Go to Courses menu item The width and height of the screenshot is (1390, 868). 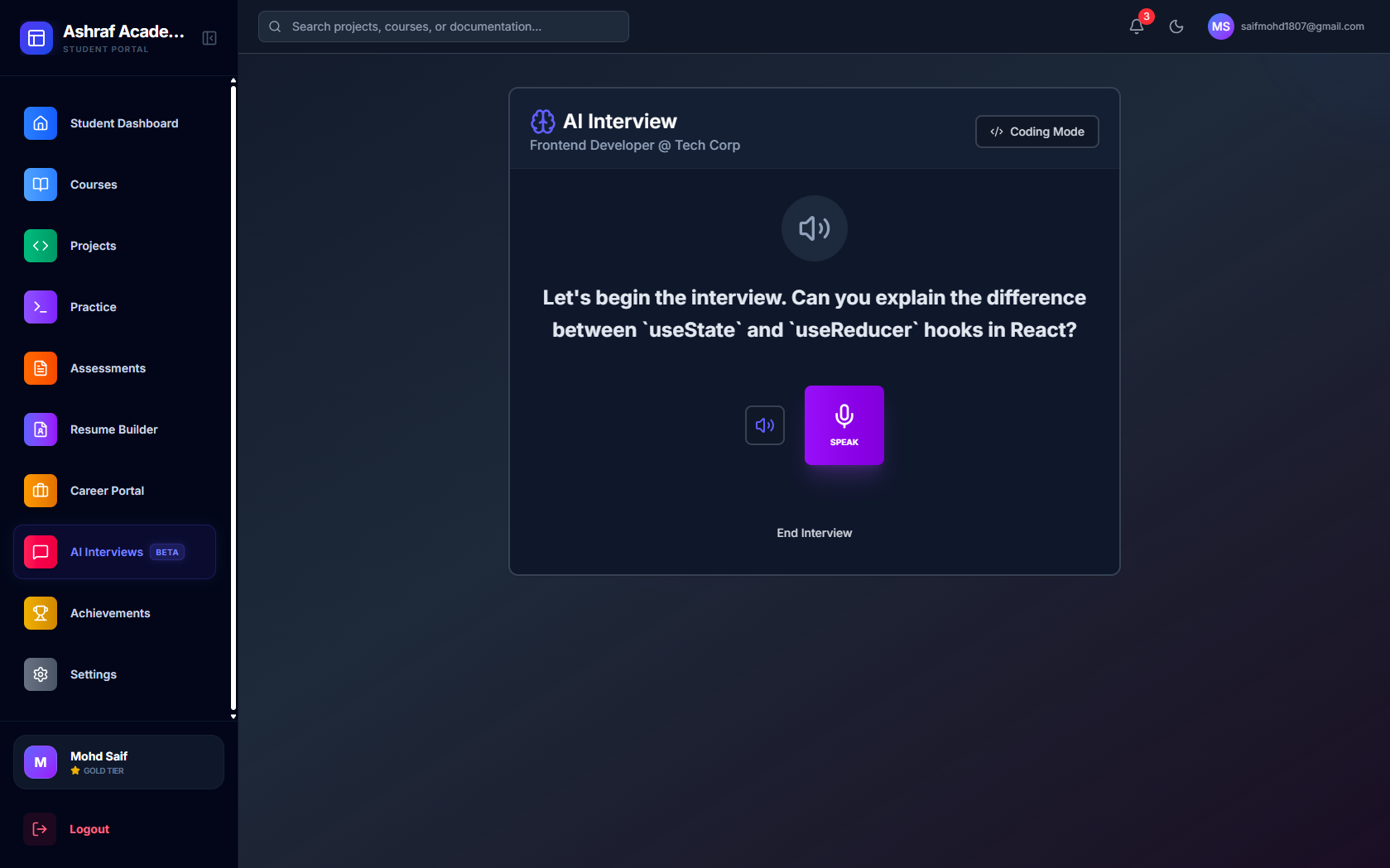point(115,185)
